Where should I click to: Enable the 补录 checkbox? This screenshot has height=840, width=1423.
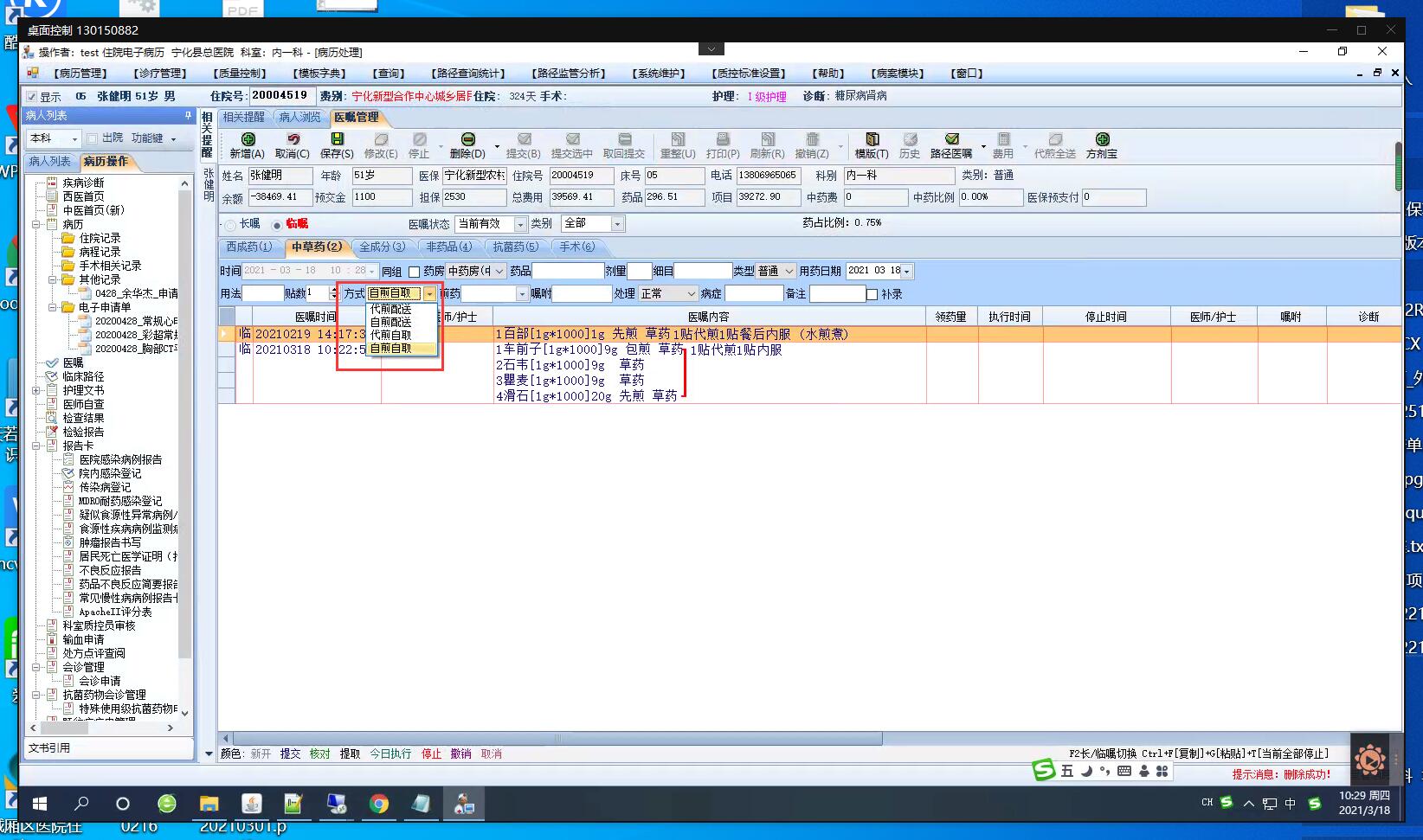pyautogui.click(x=872, y=295)
